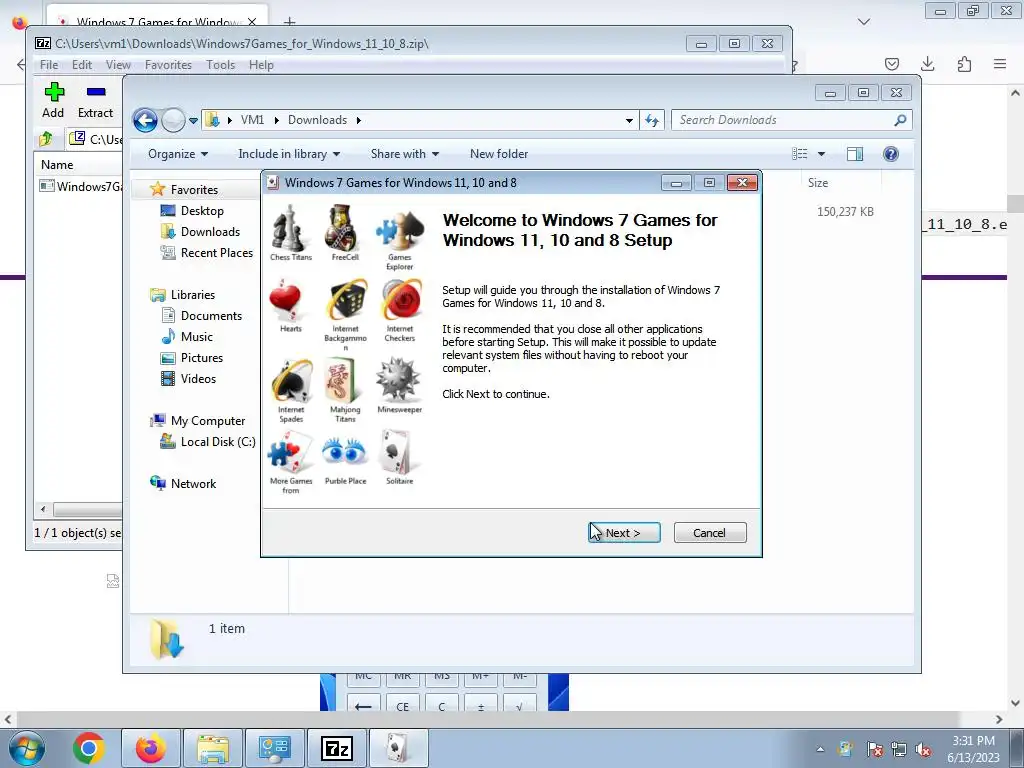Open the 7-Zip View menu
The width and height of the screenshot is (1024, 768).
pyautogui.click(x=118, y=65)
